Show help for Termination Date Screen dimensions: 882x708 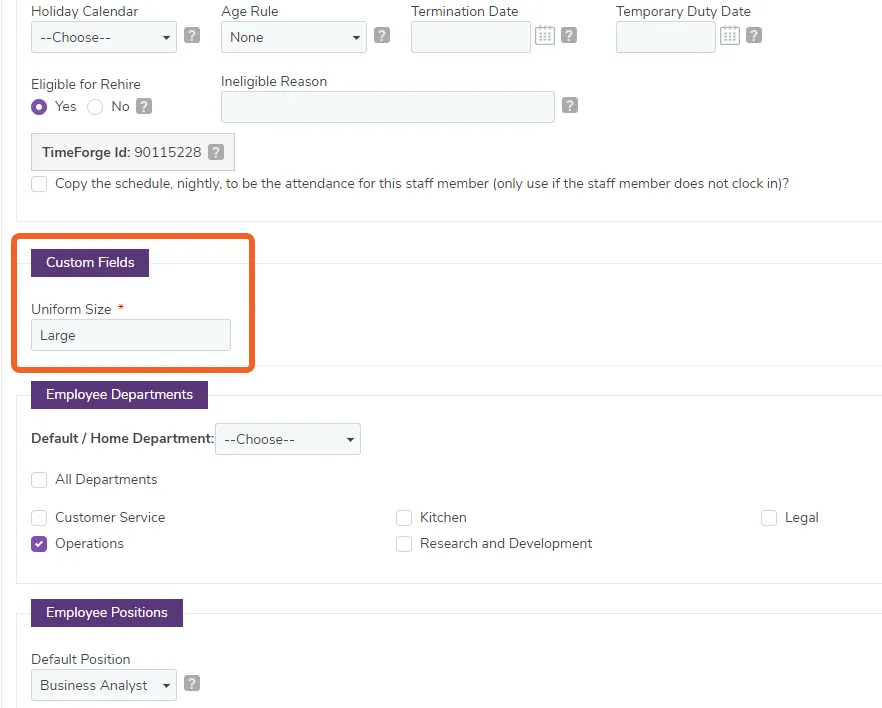[x=569, y=35]
